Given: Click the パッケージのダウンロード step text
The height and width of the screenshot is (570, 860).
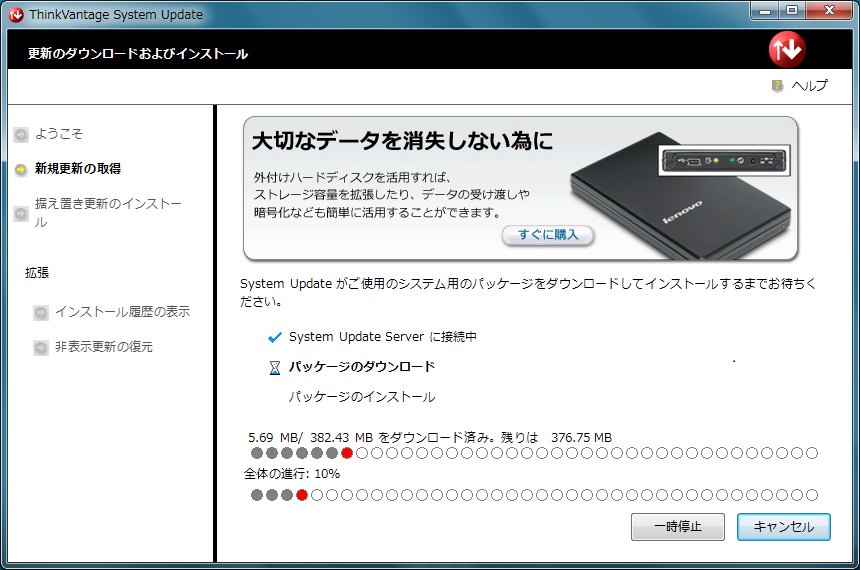Looking at the screenshot, I should coord(362,366).
